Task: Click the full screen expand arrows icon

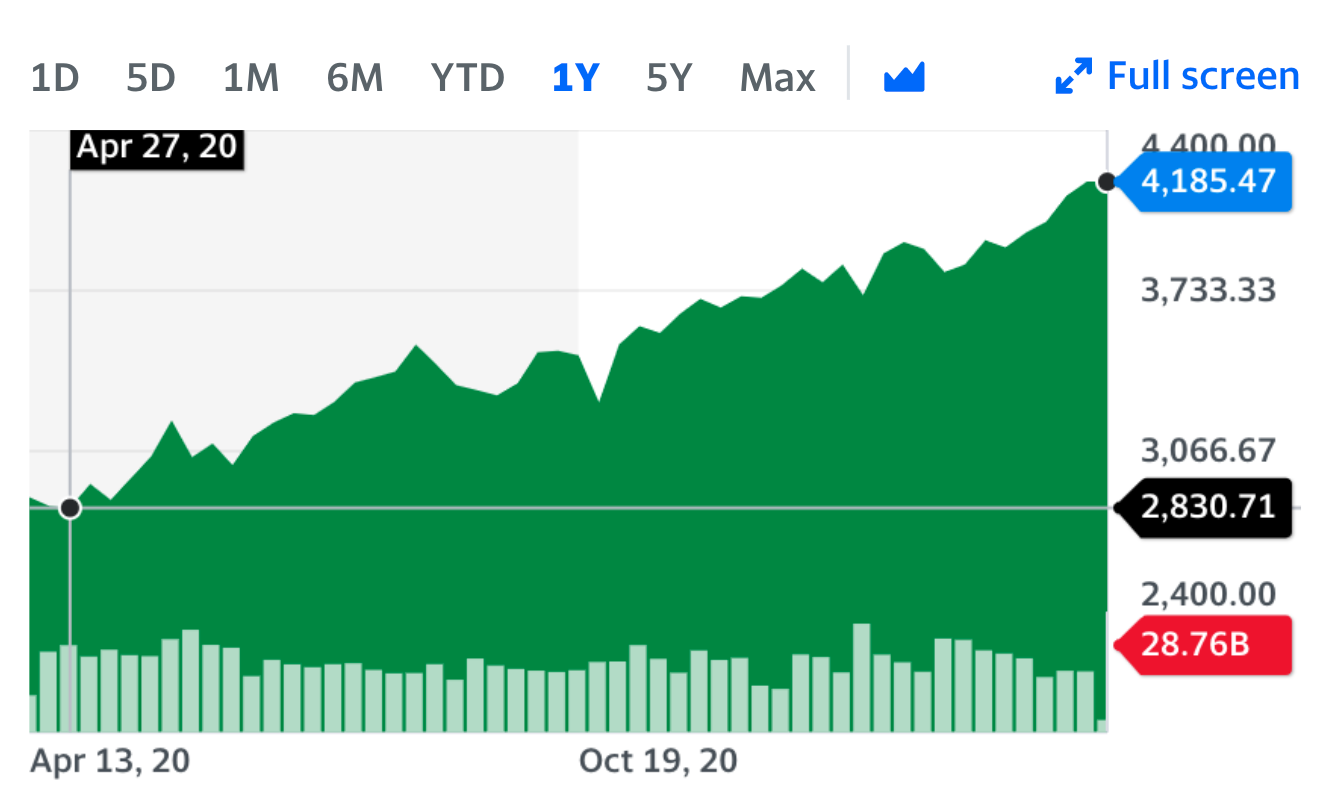Action: pyautogui.click(x=1074, y=77)
